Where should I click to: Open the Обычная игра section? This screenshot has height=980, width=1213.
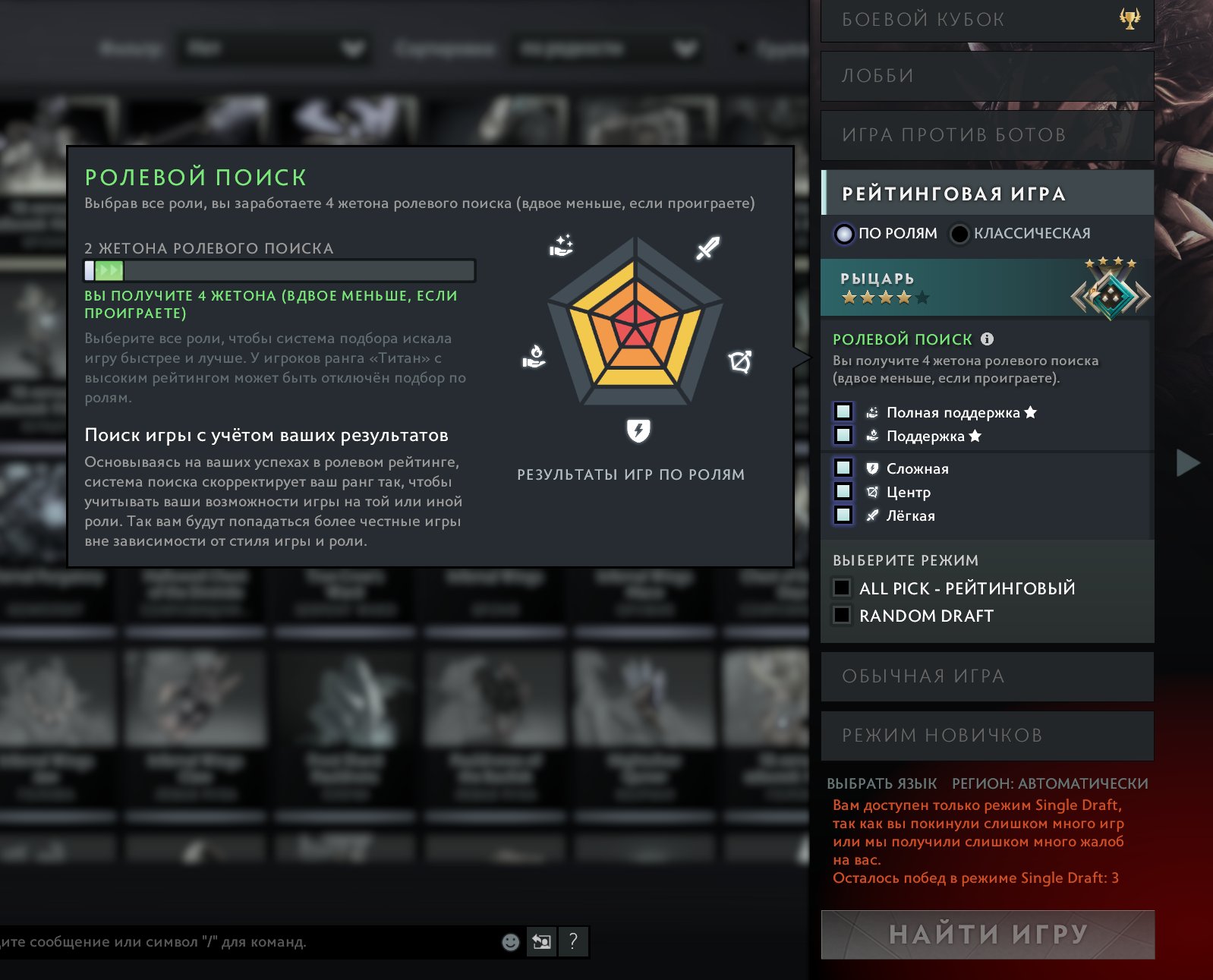click(x=988, y=676)
